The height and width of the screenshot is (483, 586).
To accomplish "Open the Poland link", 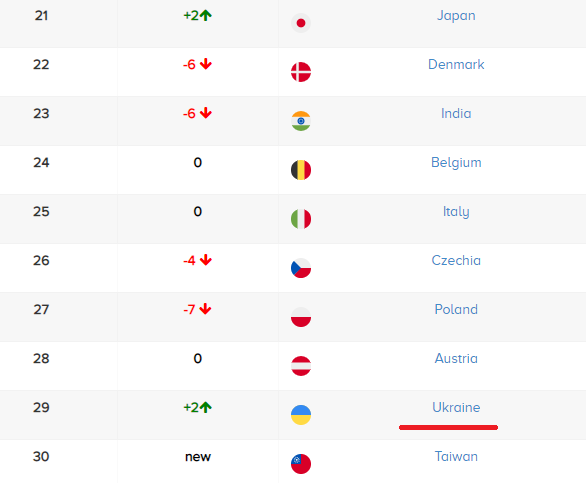I will click(456, 310).
